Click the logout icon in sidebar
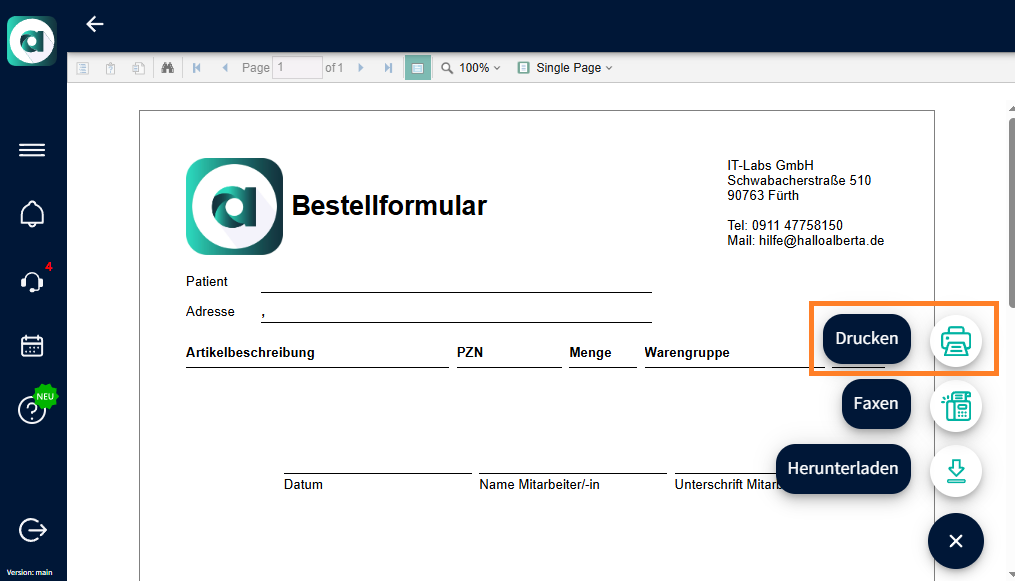The image size is (1015, 581). (x=32, y=530)
